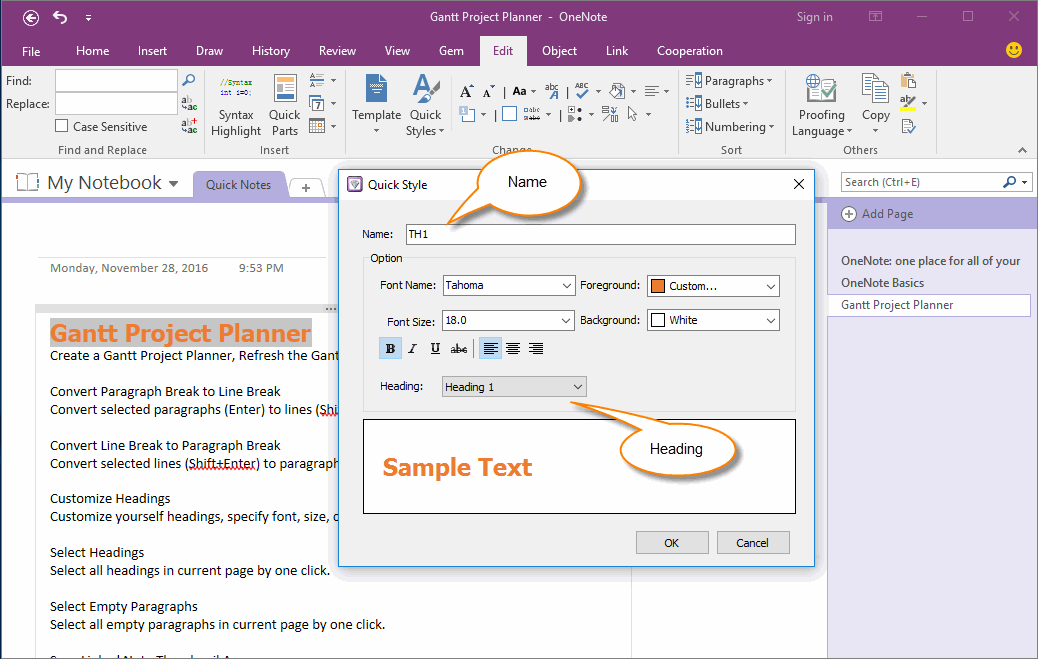Click the Name field containing TH1

(x=600, y=234)
